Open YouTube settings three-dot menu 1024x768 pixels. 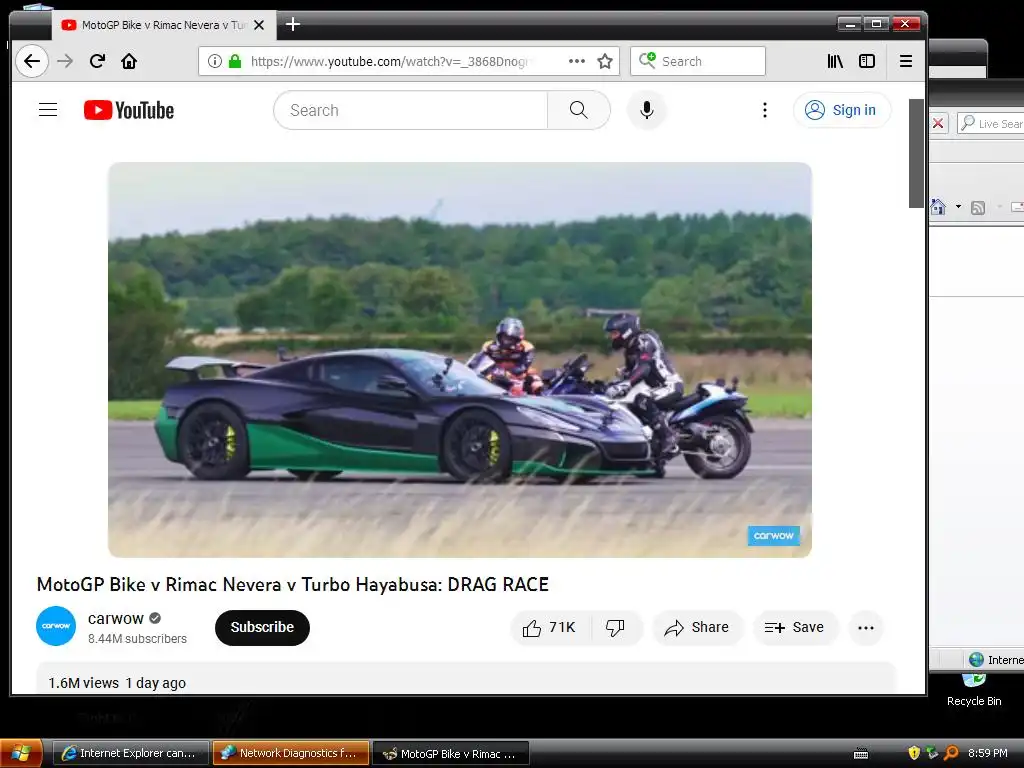coord(765,110)
